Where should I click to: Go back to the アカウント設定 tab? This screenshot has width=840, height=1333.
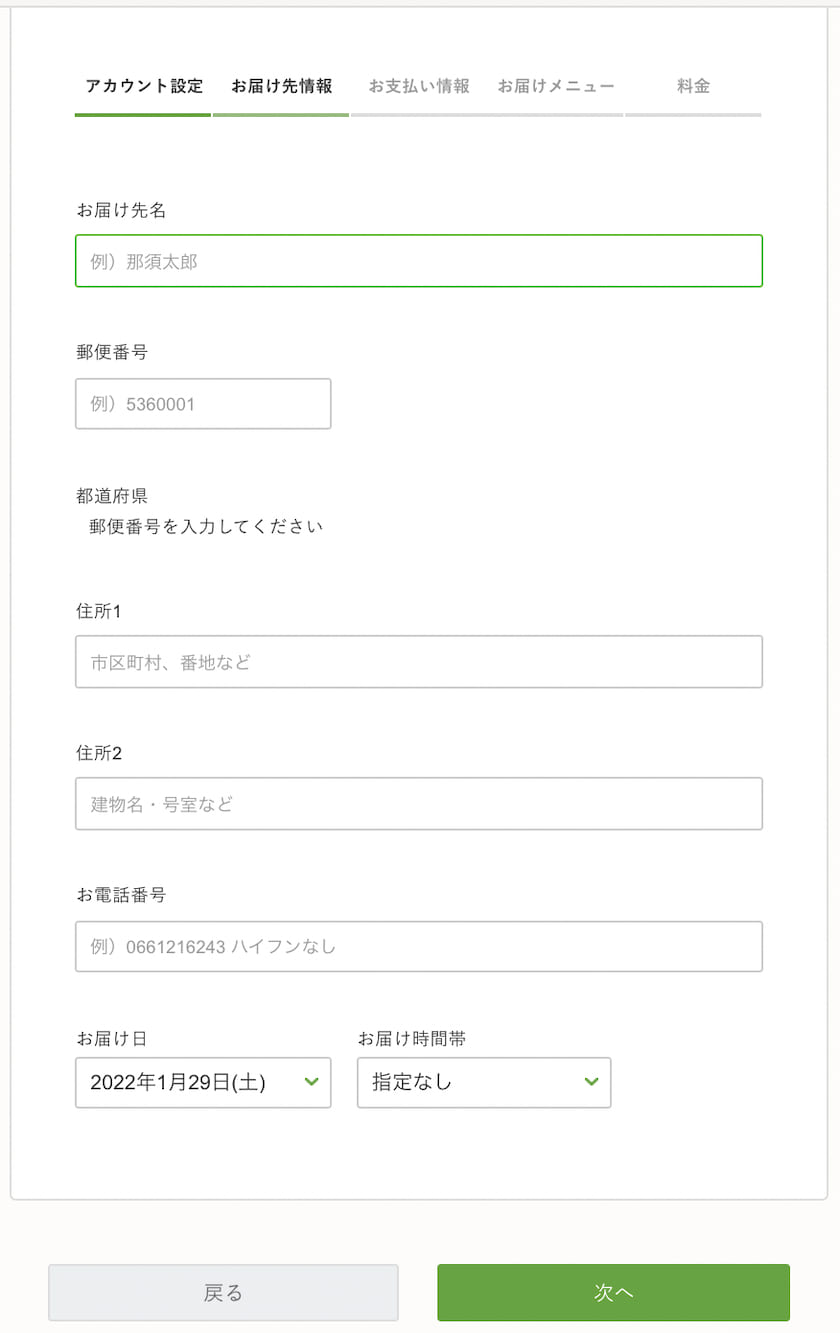point(142,86)
